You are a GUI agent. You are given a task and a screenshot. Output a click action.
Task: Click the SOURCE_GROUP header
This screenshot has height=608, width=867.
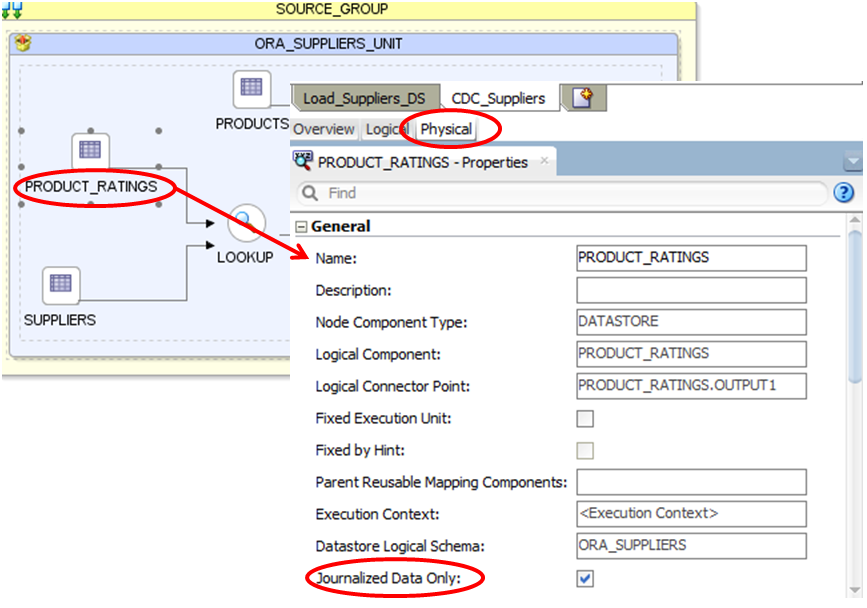pyautogui.click(x=348, y=9)
